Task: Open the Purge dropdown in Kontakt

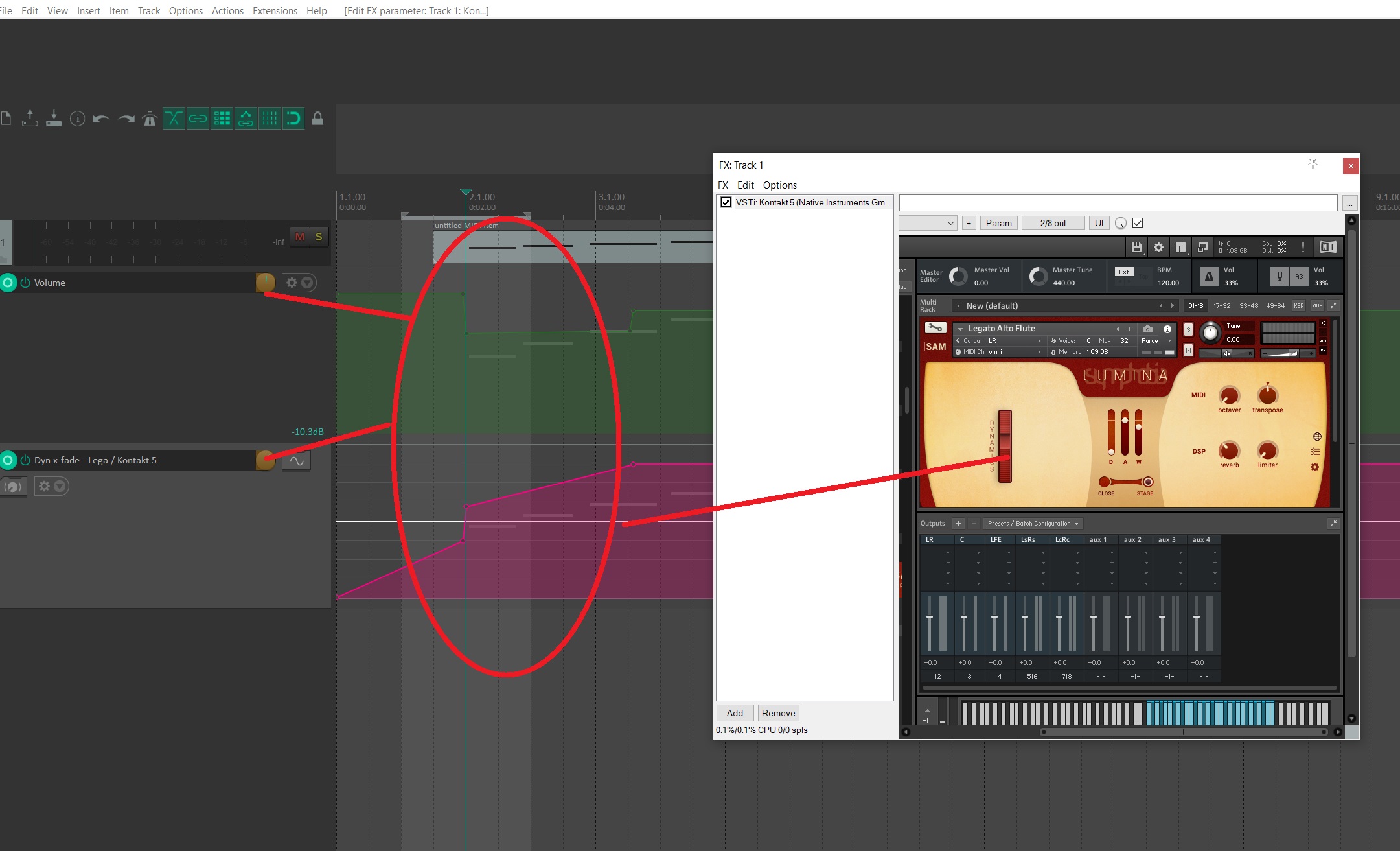Action: 1156,340
